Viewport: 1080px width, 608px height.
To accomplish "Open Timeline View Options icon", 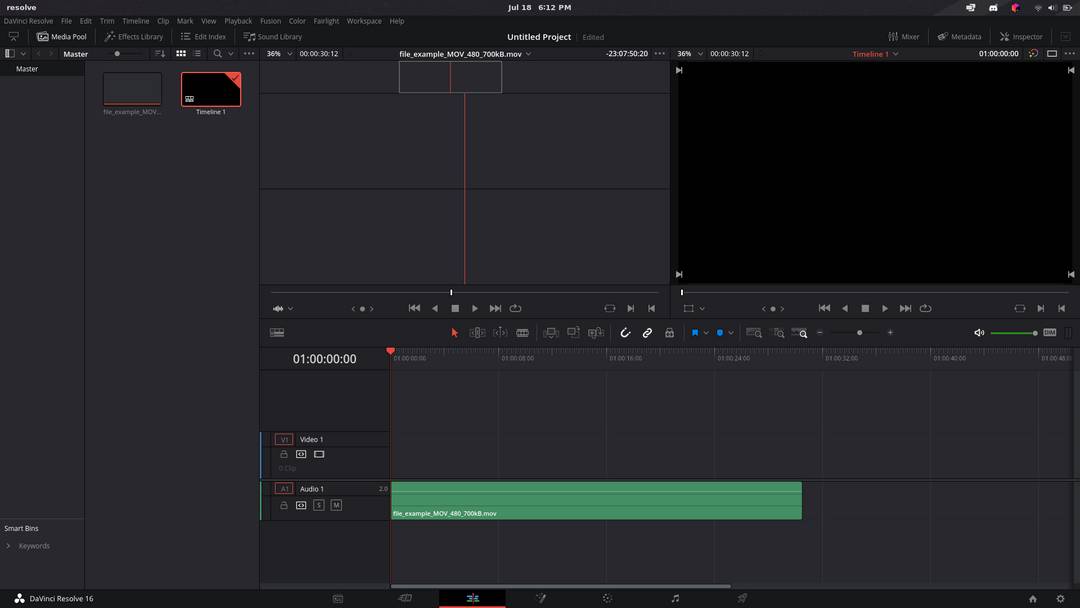I will (x=277, y=333).
